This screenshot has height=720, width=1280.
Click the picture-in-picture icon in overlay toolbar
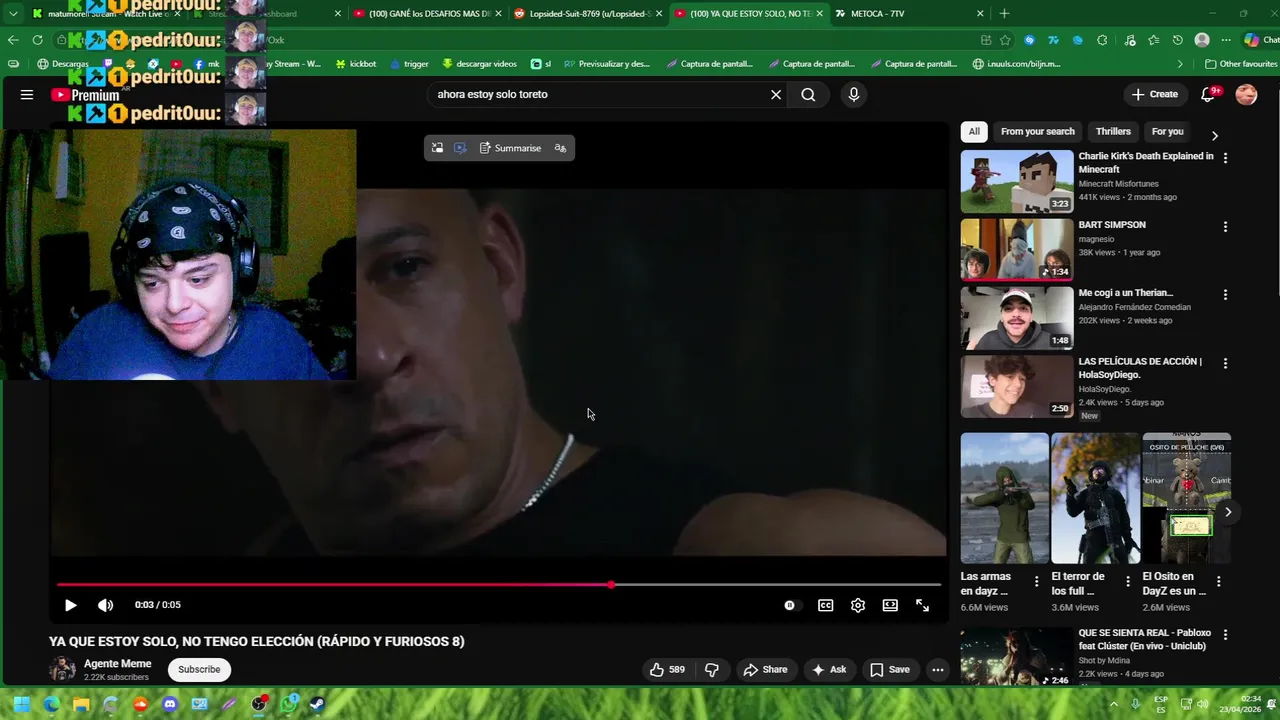click(437, 148)
